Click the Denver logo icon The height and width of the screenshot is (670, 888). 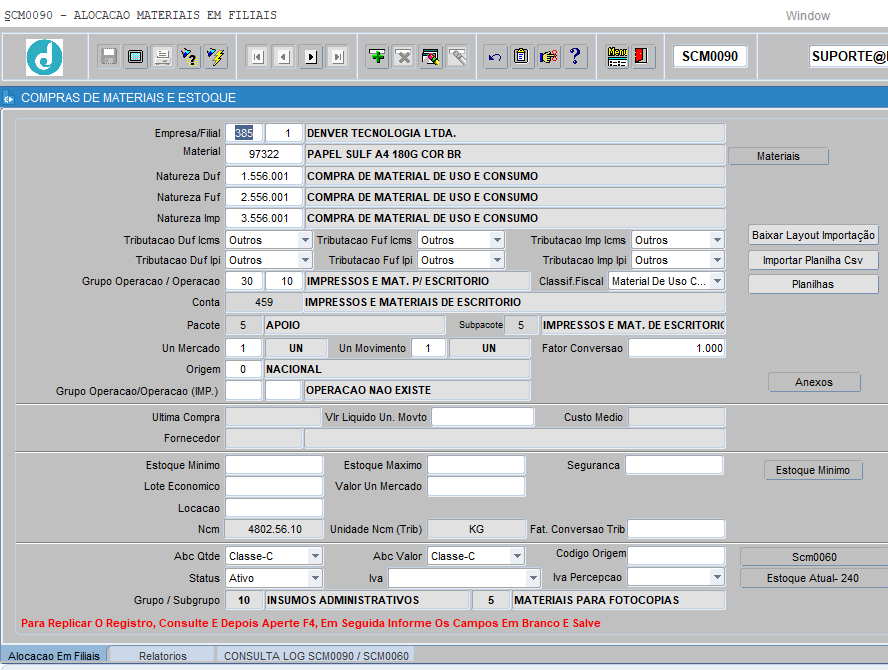(44, 57)
